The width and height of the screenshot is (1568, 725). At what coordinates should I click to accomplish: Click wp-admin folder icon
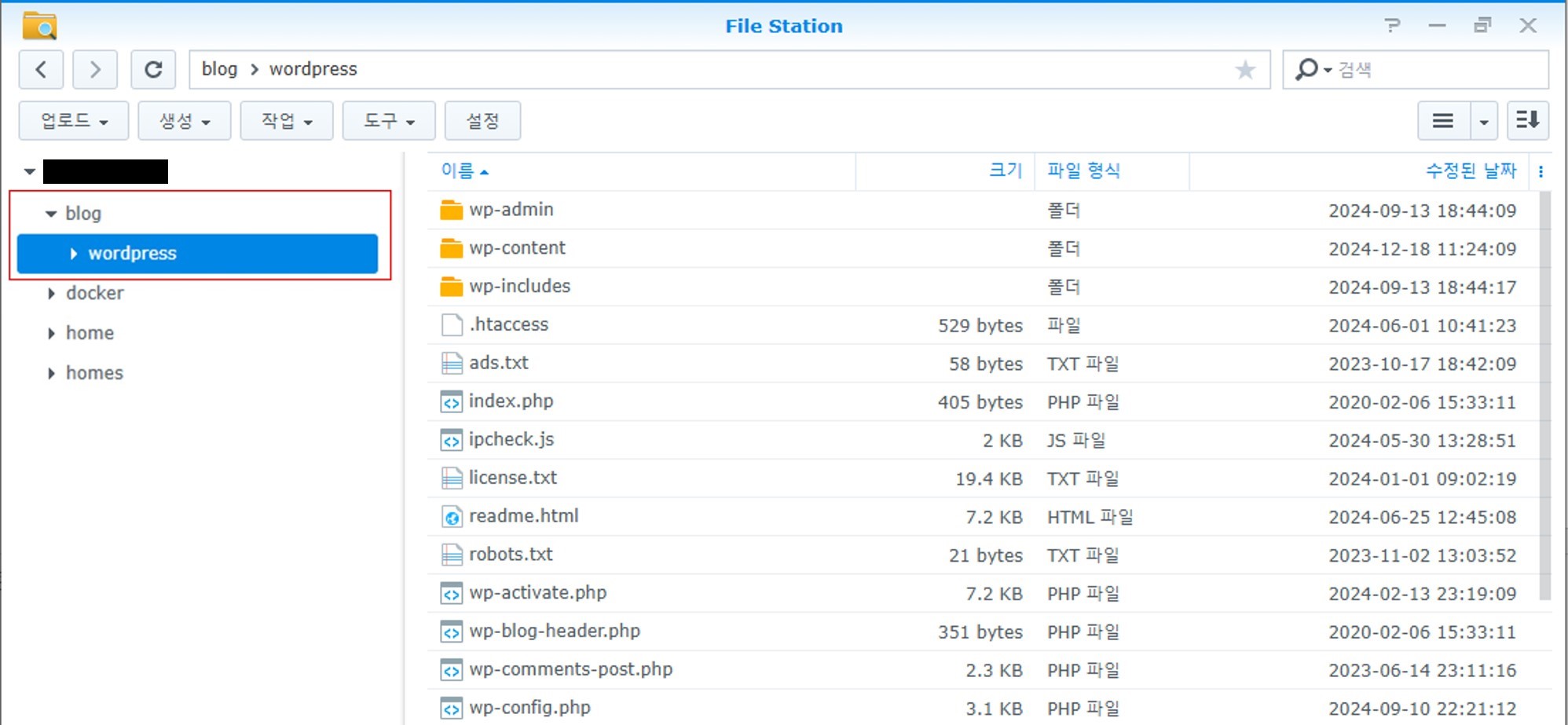(x=452, y=211)
